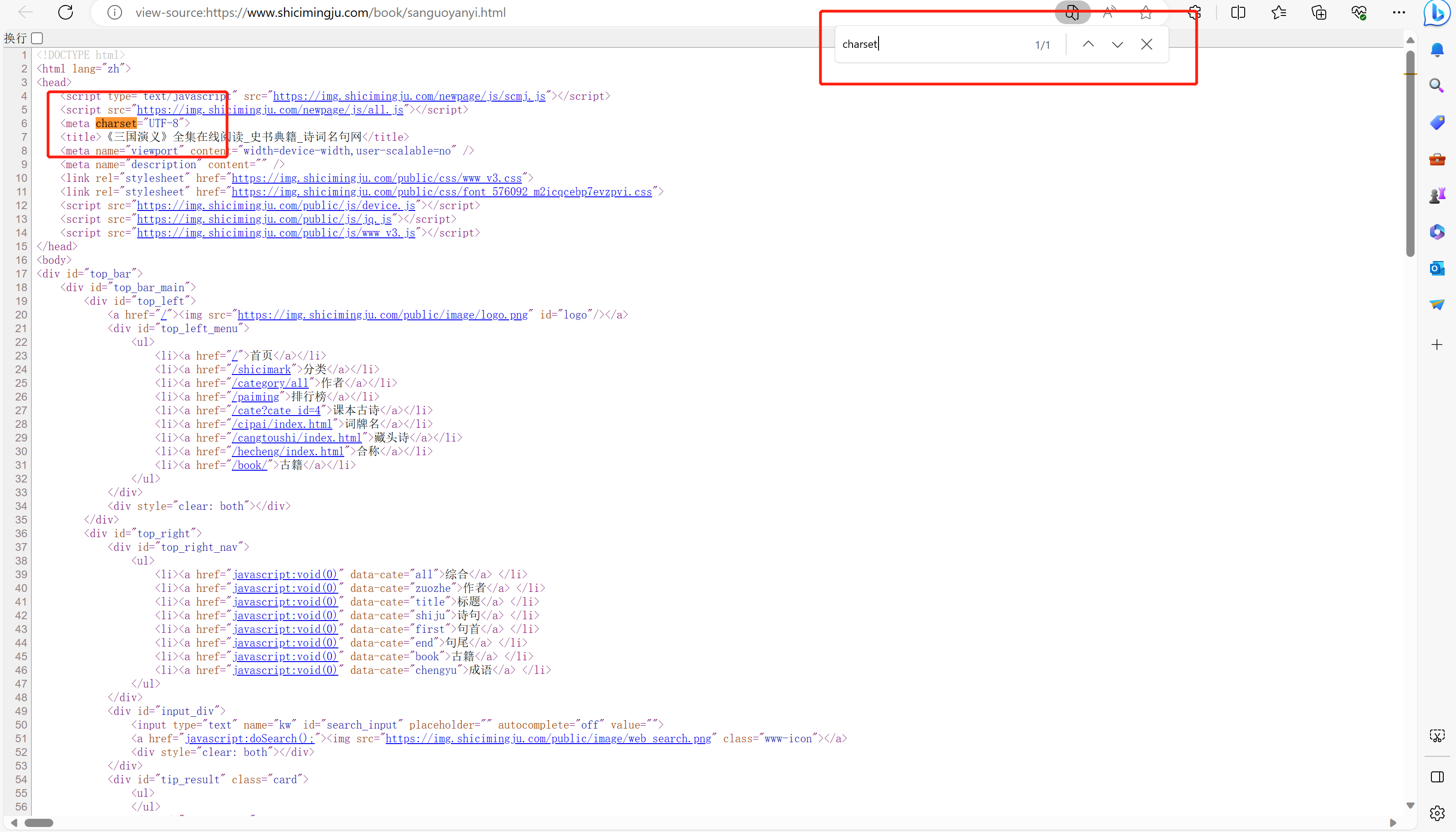Image resolution: width=1456 pixels, height=832 pixels.
Task: Click the horizontal scrollbar right arrow
Action: click(1393, 823)
